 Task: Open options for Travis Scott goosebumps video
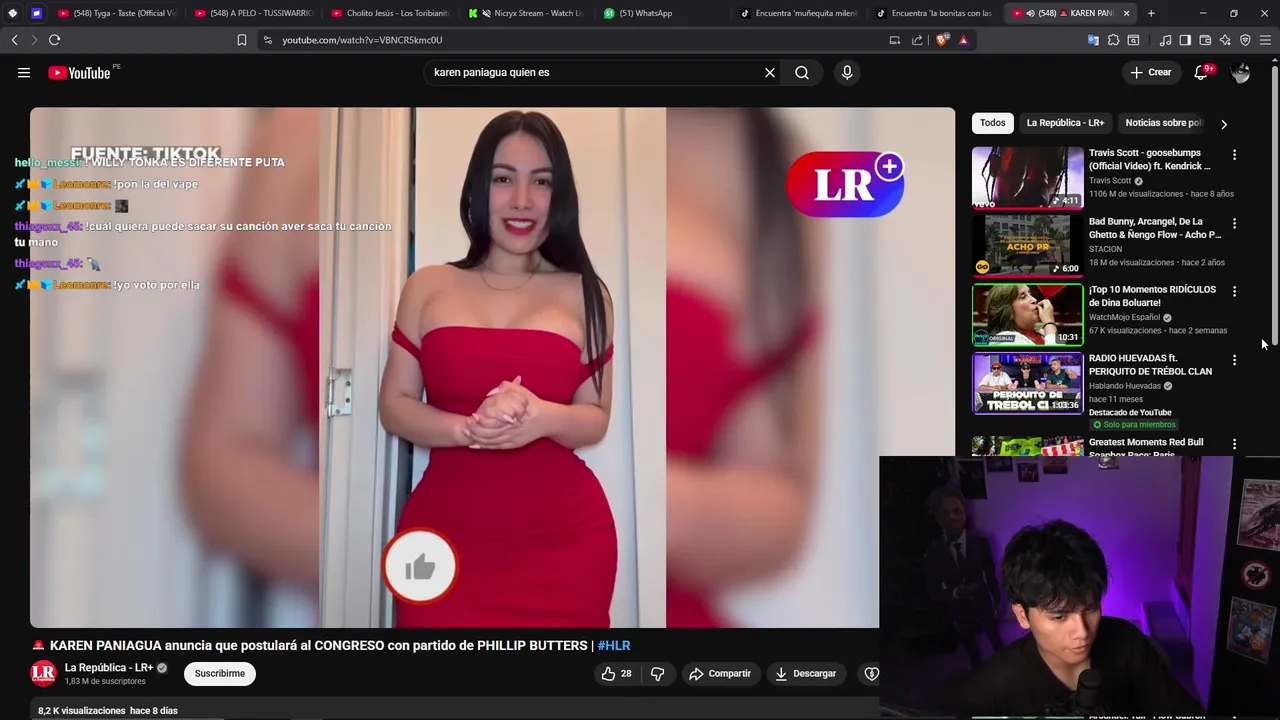tap(1234, 155)
